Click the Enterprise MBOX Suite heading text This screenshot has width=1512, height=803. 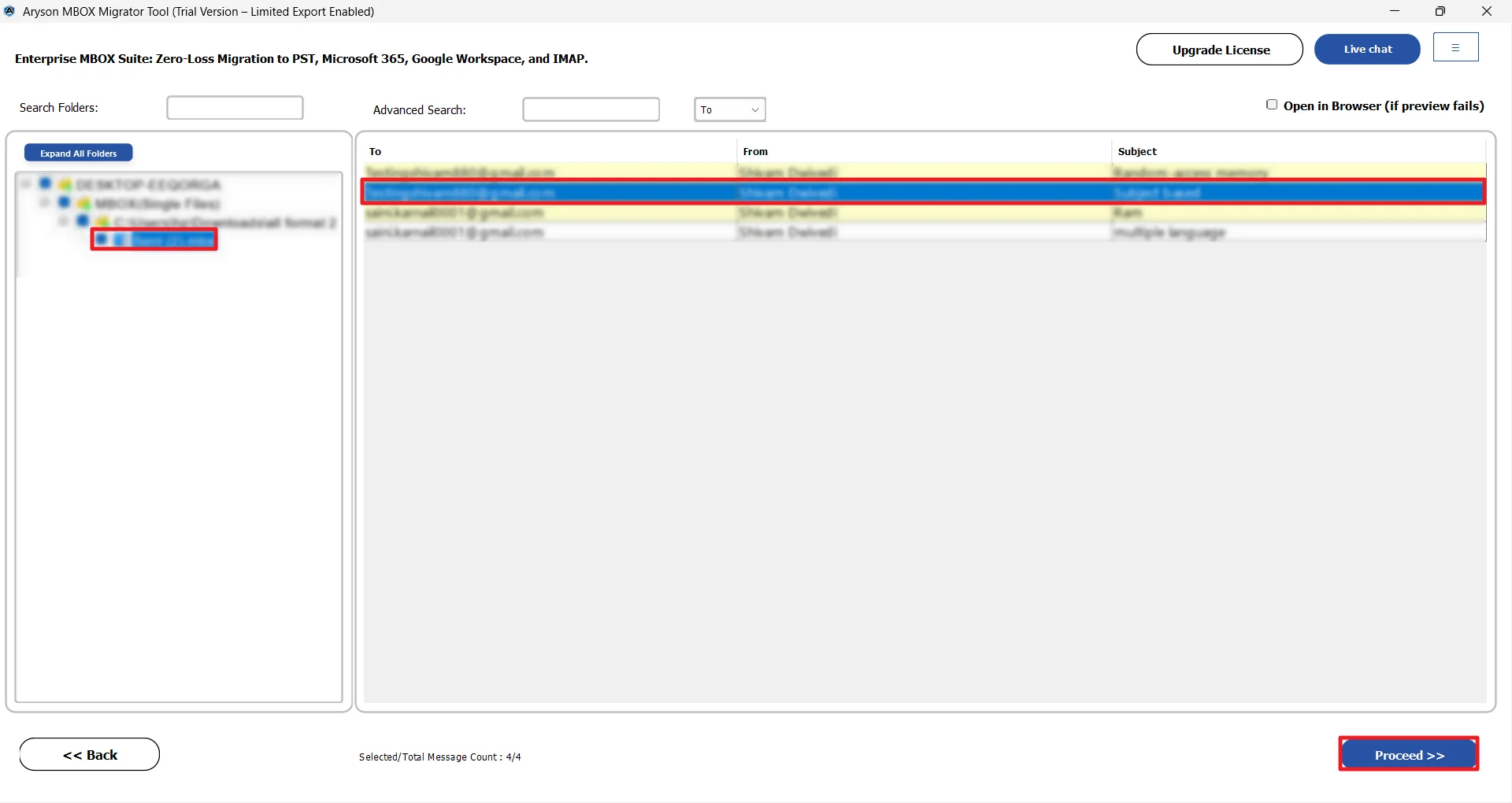coord(301,58)
